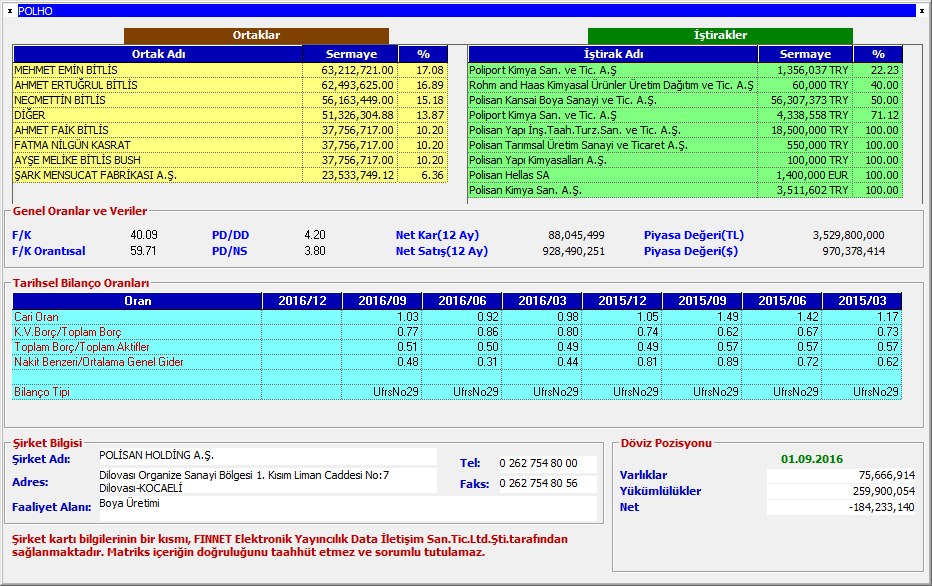Click the PD/NS ratio label

[x=229, y=251]
